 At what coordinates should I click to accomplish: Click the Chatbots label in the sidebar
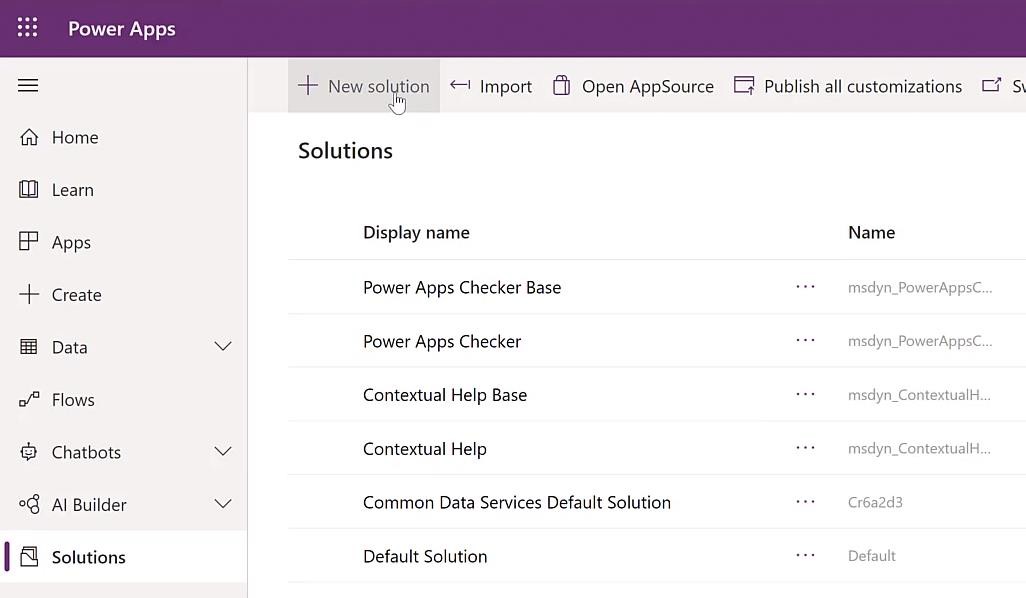tap(86, 452)
